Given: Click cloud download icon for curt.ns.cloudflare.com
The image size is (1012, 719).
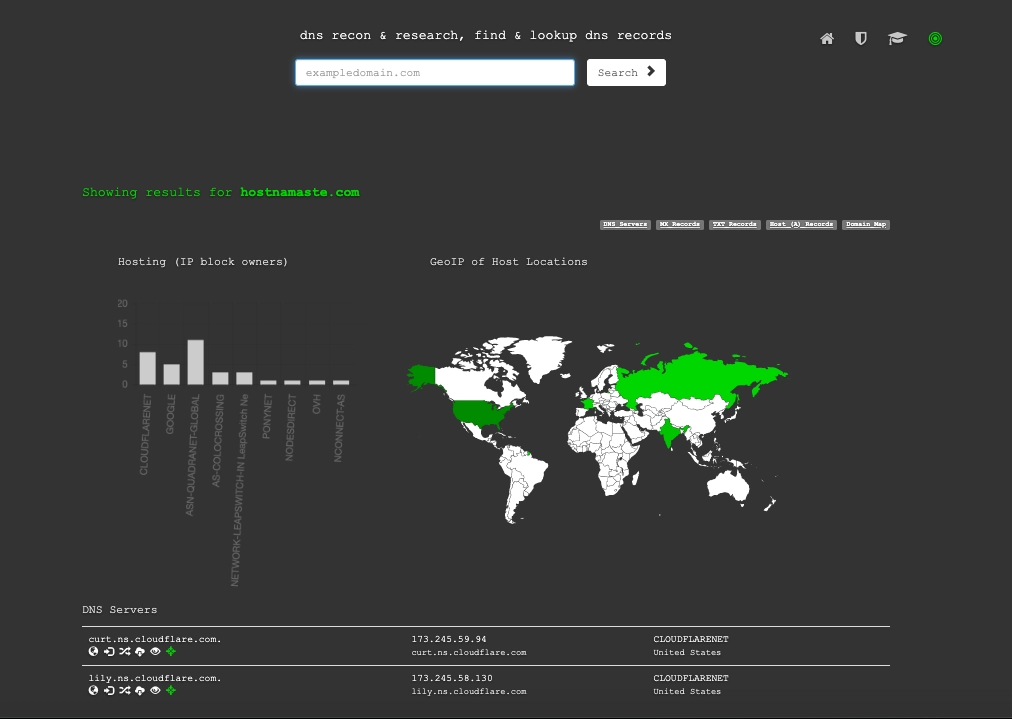Looking at the screenshot, I should pos(140,651).
